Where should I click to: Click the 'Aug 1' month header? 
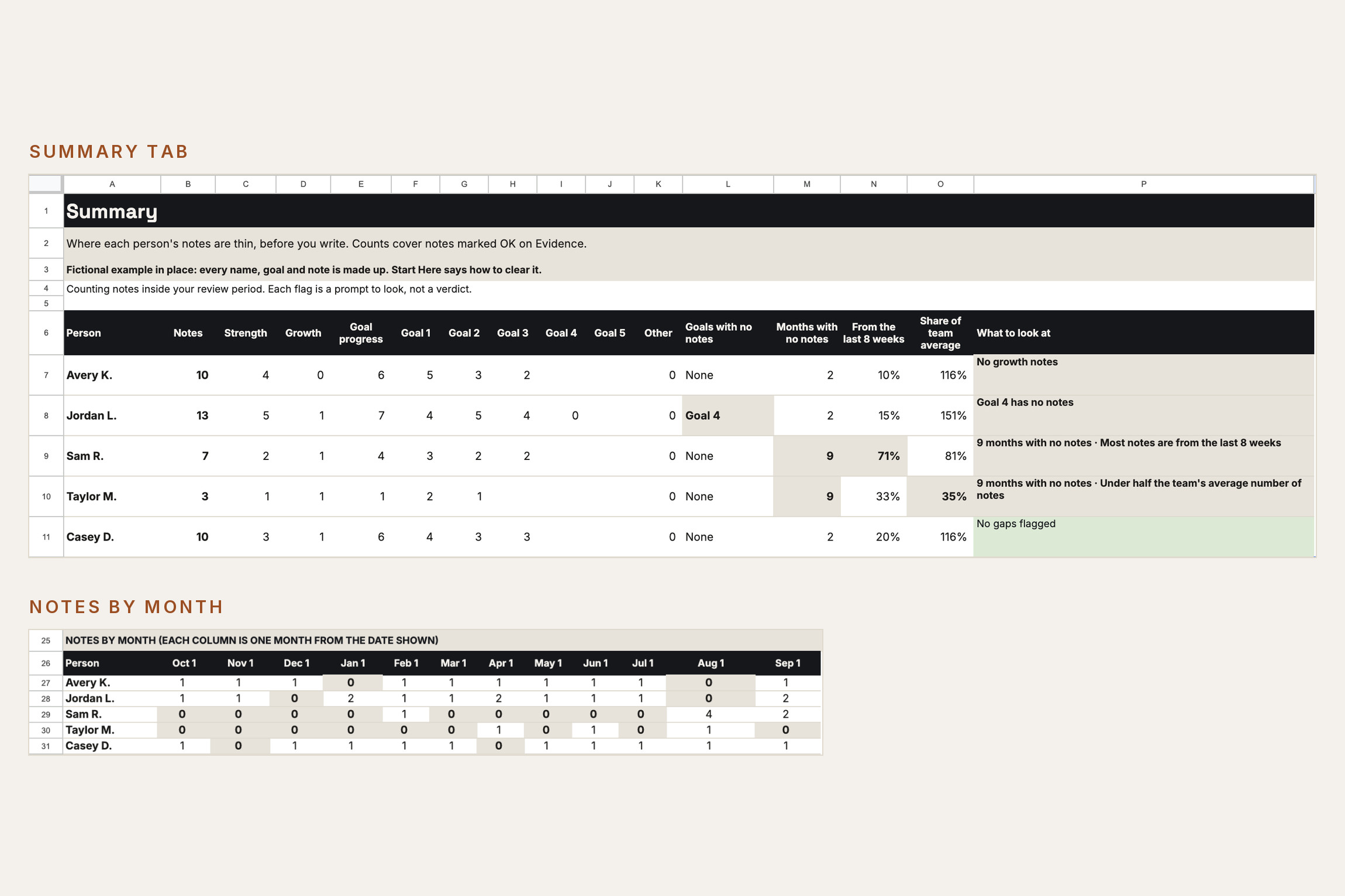coord(711,663)
